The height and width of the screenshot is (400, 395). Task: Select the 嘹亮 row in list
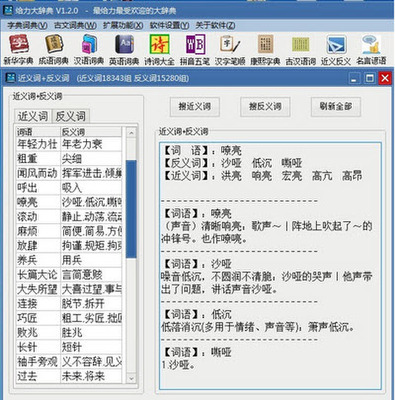(x=69, y=202)
